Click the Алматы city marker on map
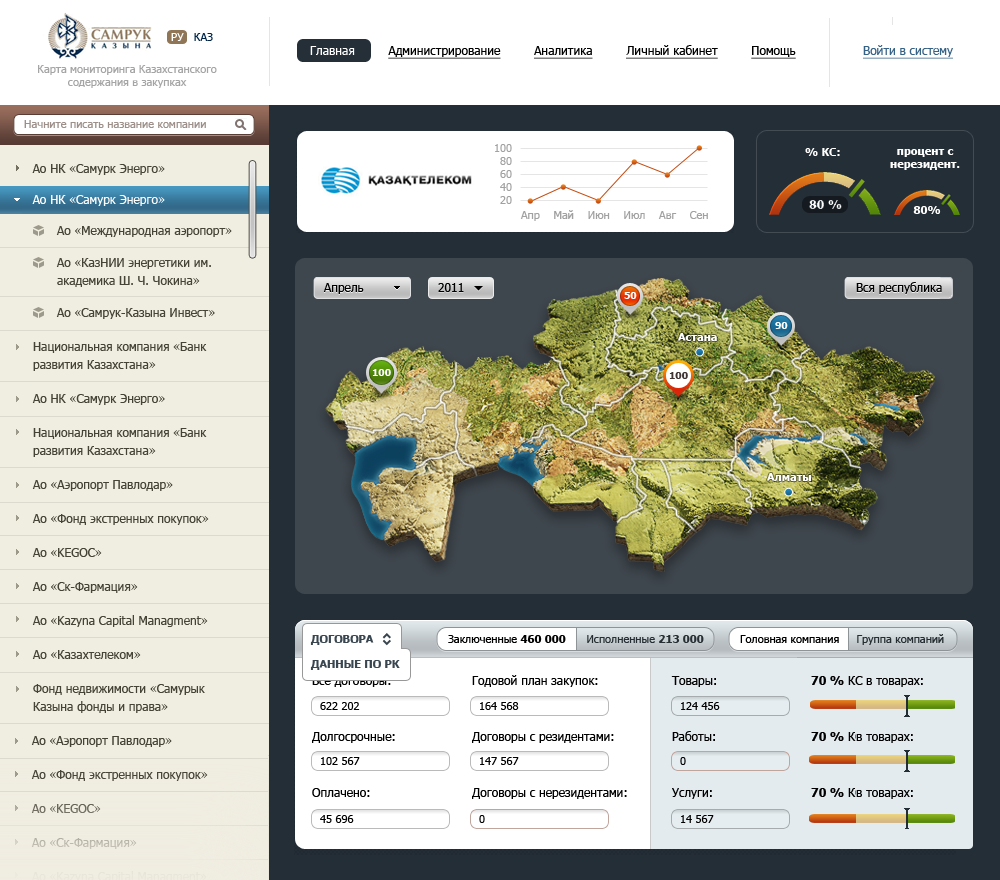The width and height of the screenshot is (1000, 880). click(x=789, y=492)
